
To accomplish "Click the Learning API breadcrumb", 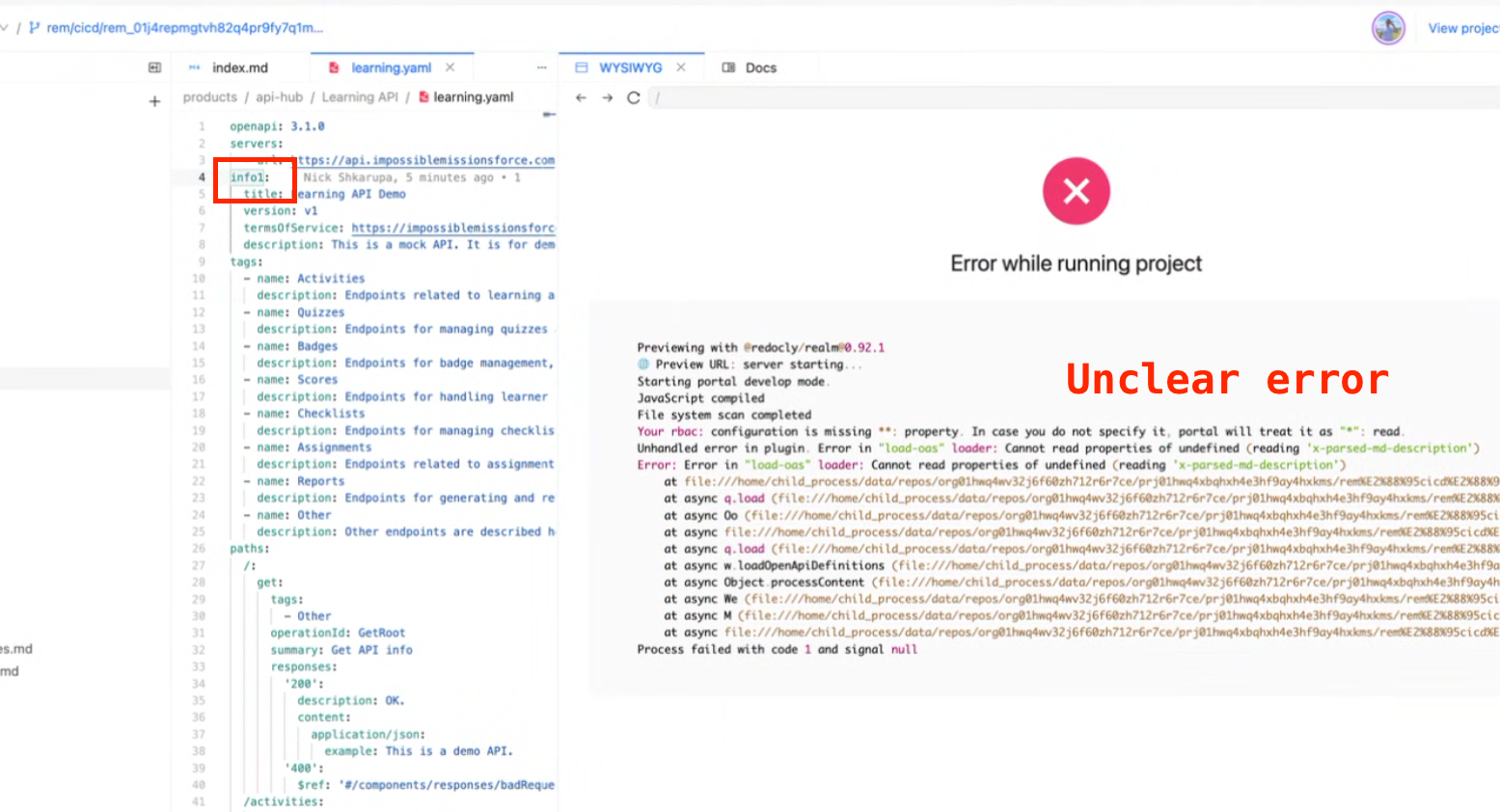I will (x=360, y=97).
